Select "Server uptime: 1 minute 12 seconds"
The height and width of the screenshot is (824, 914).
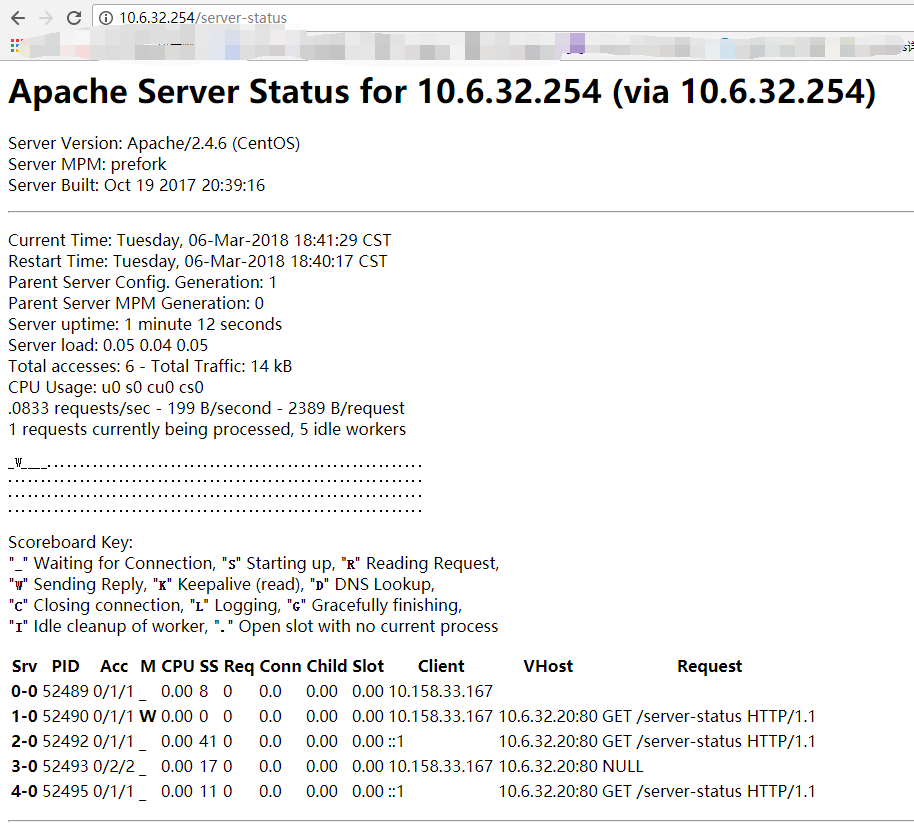[x=145, y=324]
